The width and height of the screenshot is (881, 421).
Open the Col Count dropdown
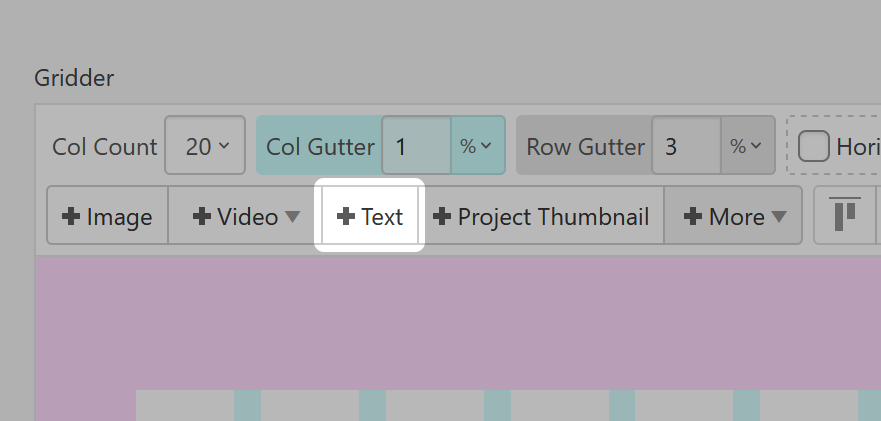[x=208, y=147]
